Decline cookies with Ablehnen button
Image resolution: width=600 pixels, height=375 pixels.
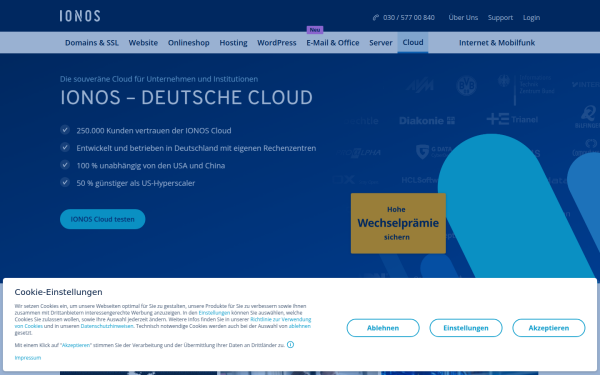(x=383, y=328)
